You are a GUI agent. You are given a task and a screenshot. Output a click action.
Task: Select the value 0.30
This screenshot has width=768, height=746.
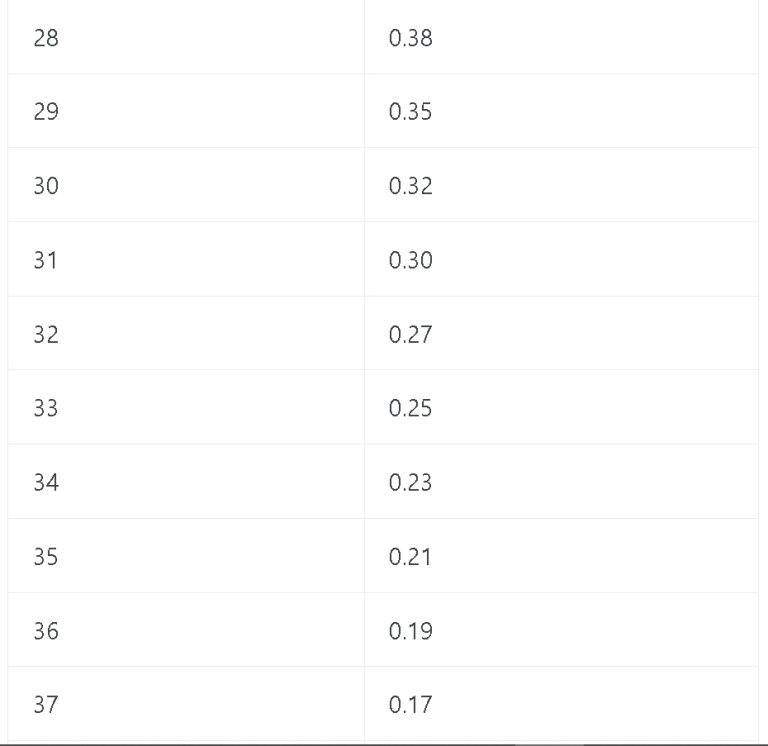click(x=410, y=260)
